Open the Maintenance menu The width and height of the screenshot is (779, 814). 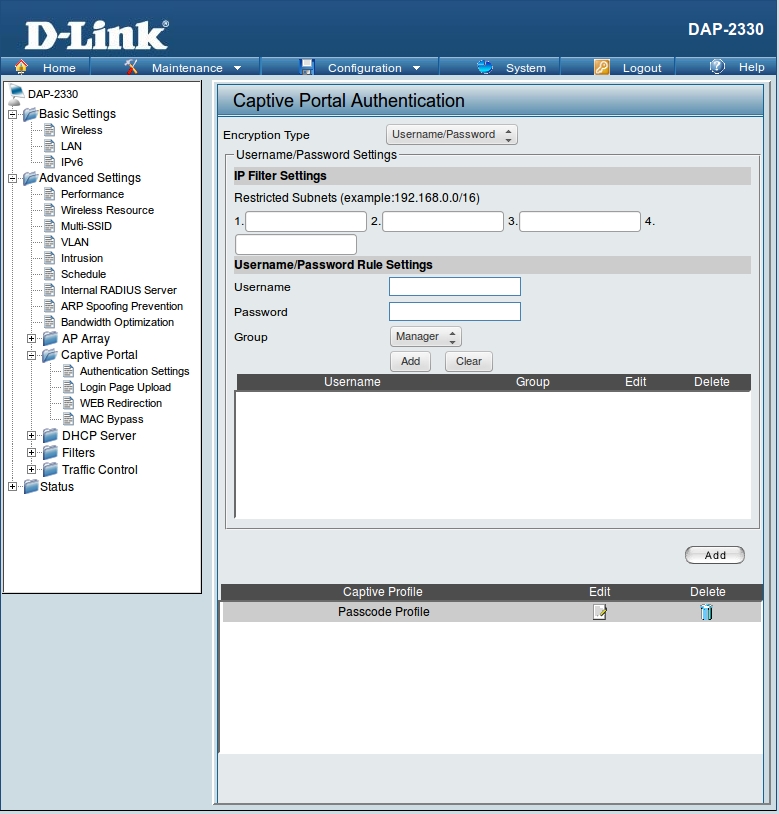tap(186, 68)
